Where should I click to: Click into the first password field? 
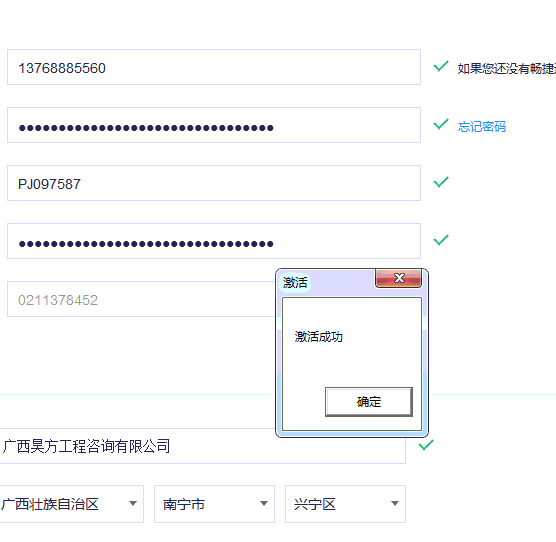click(x=214, y=125)
